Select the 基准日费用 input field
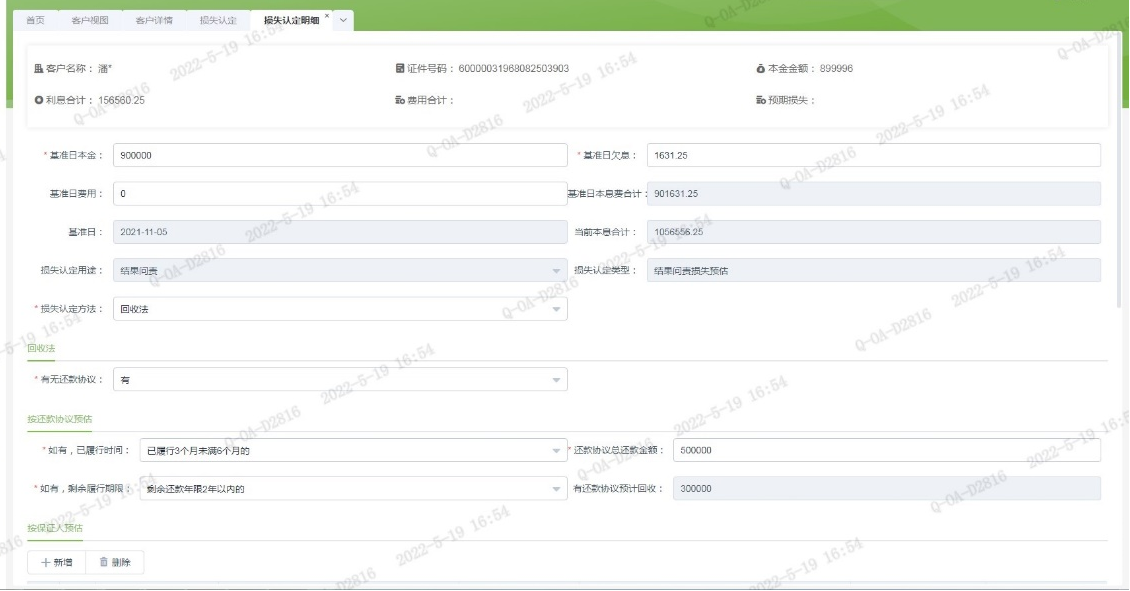Image resolution: width=1130 pixels, height=591 pixels. point(340,193)
